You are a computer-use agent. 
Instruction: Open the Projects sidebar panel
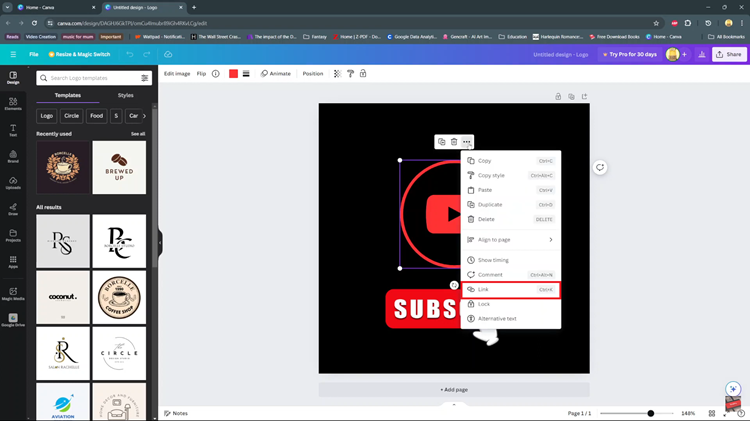[x=13, y=235]
